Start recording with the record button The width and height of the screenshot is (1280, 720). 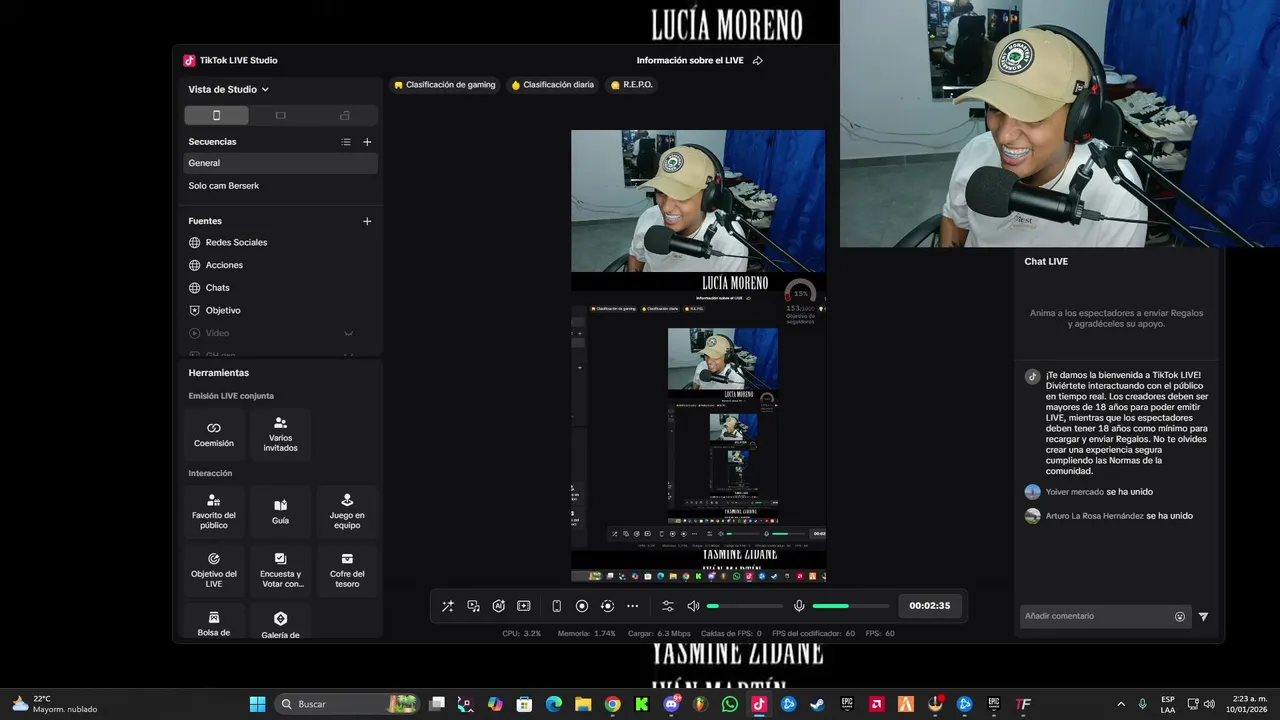[582, 606]
